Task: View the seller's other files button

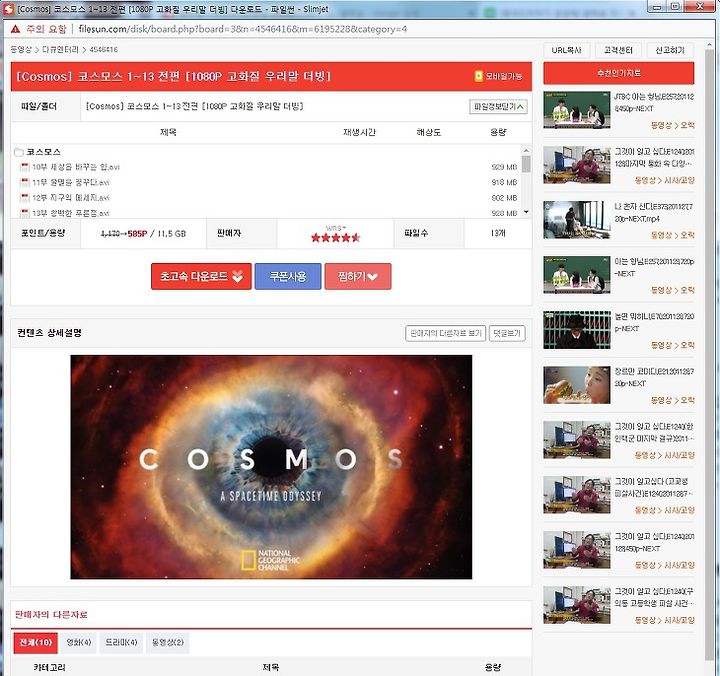Action: pyautogui.click(x=445, y=333)
